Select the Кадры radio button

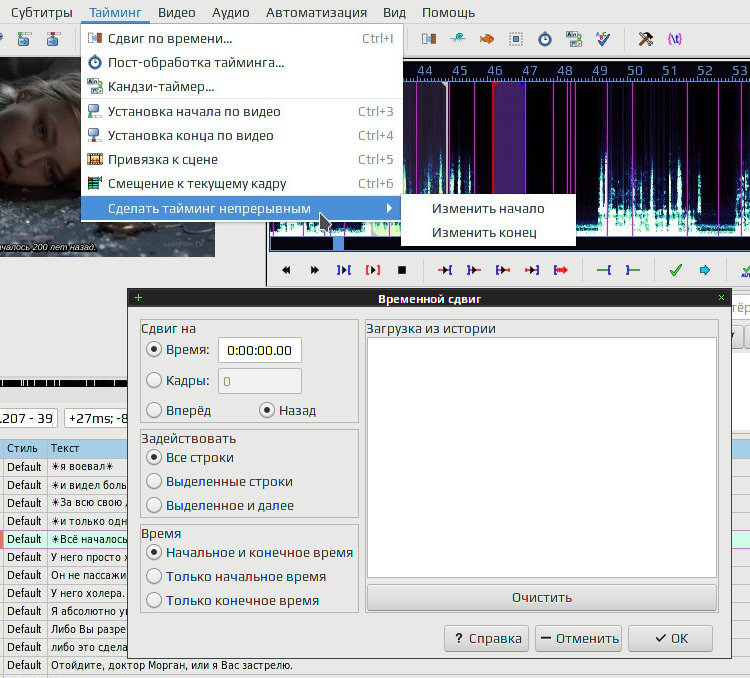click(154, 380)
